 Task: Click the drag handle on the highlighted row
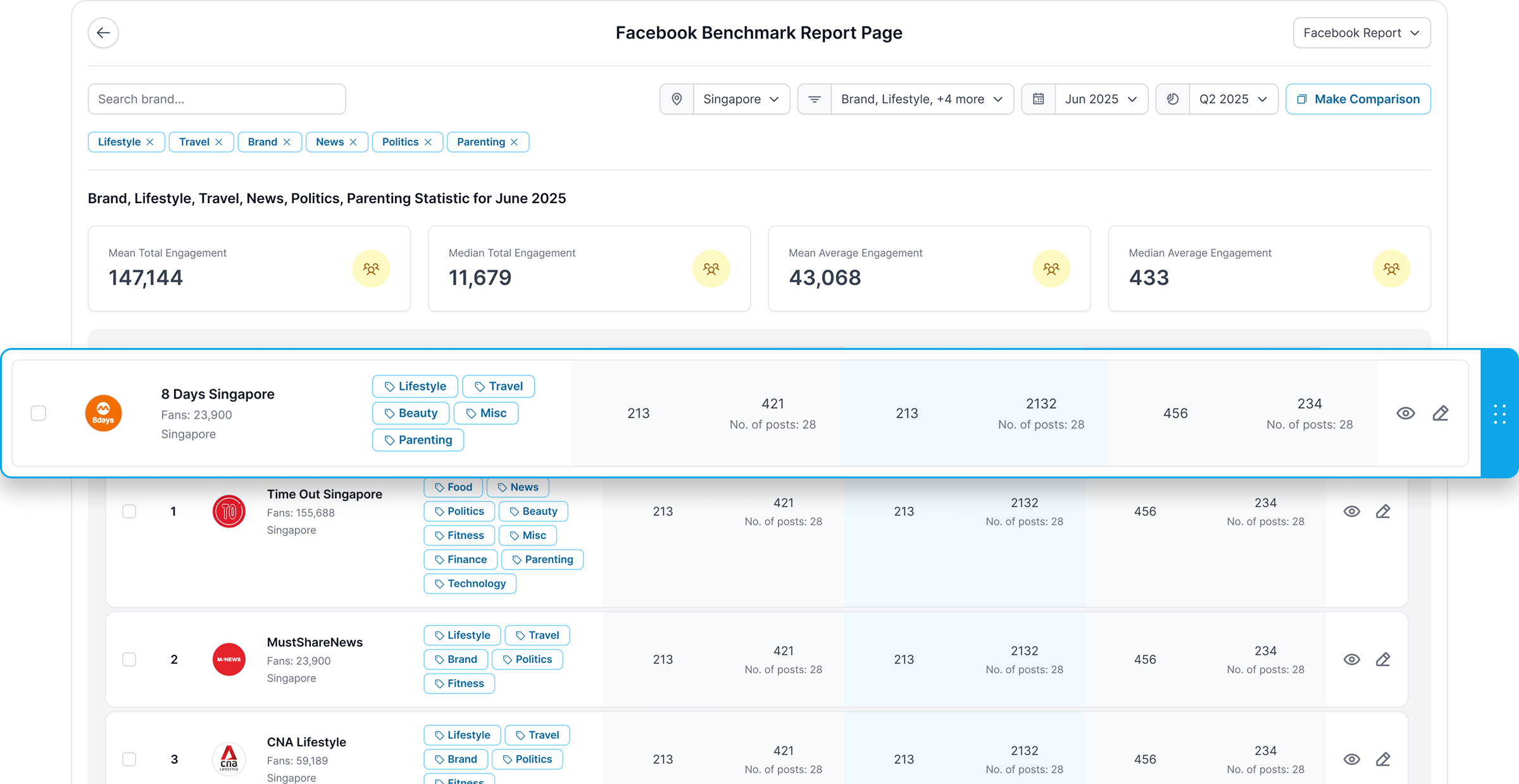click(1499, 413)
